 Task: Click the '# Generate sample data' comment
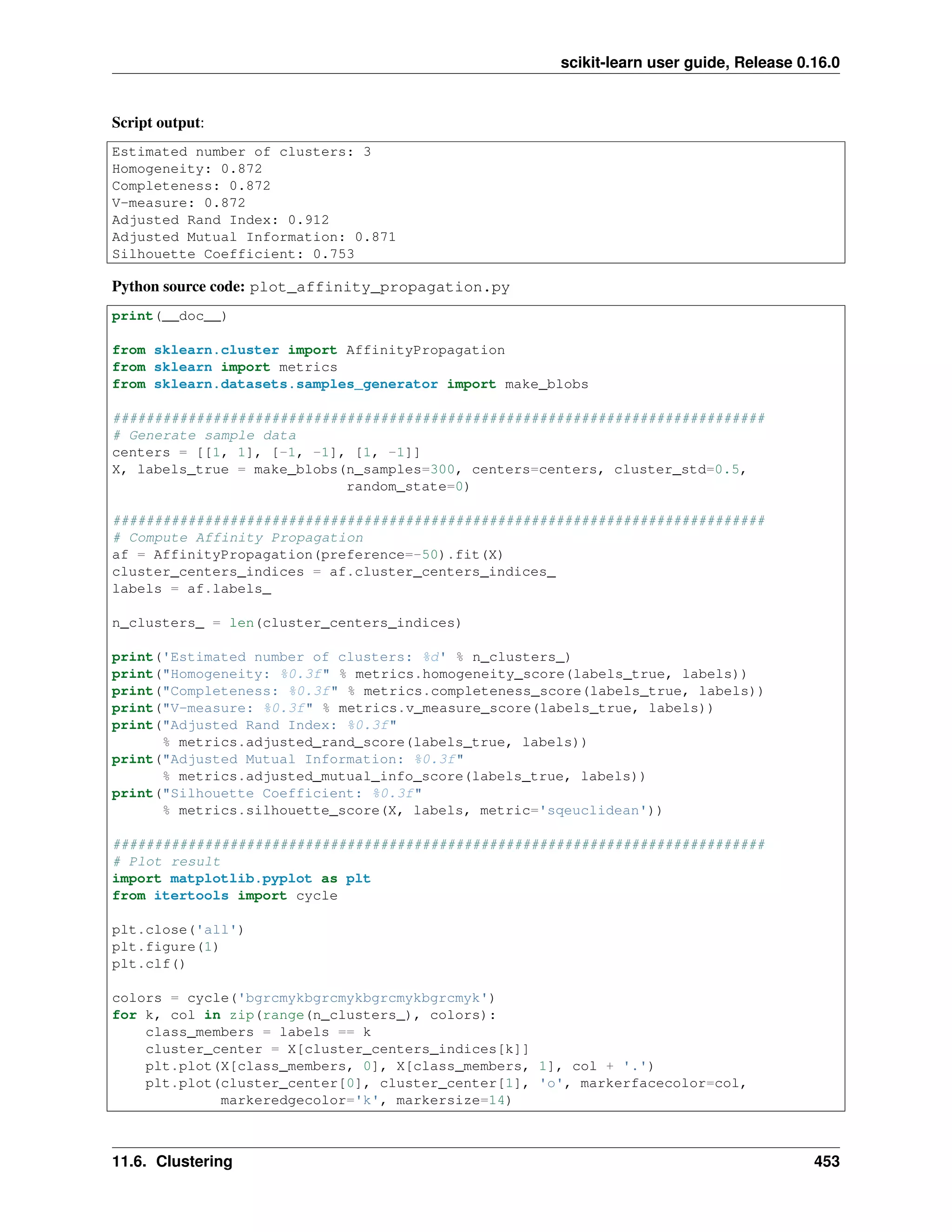tap(204, 435)
